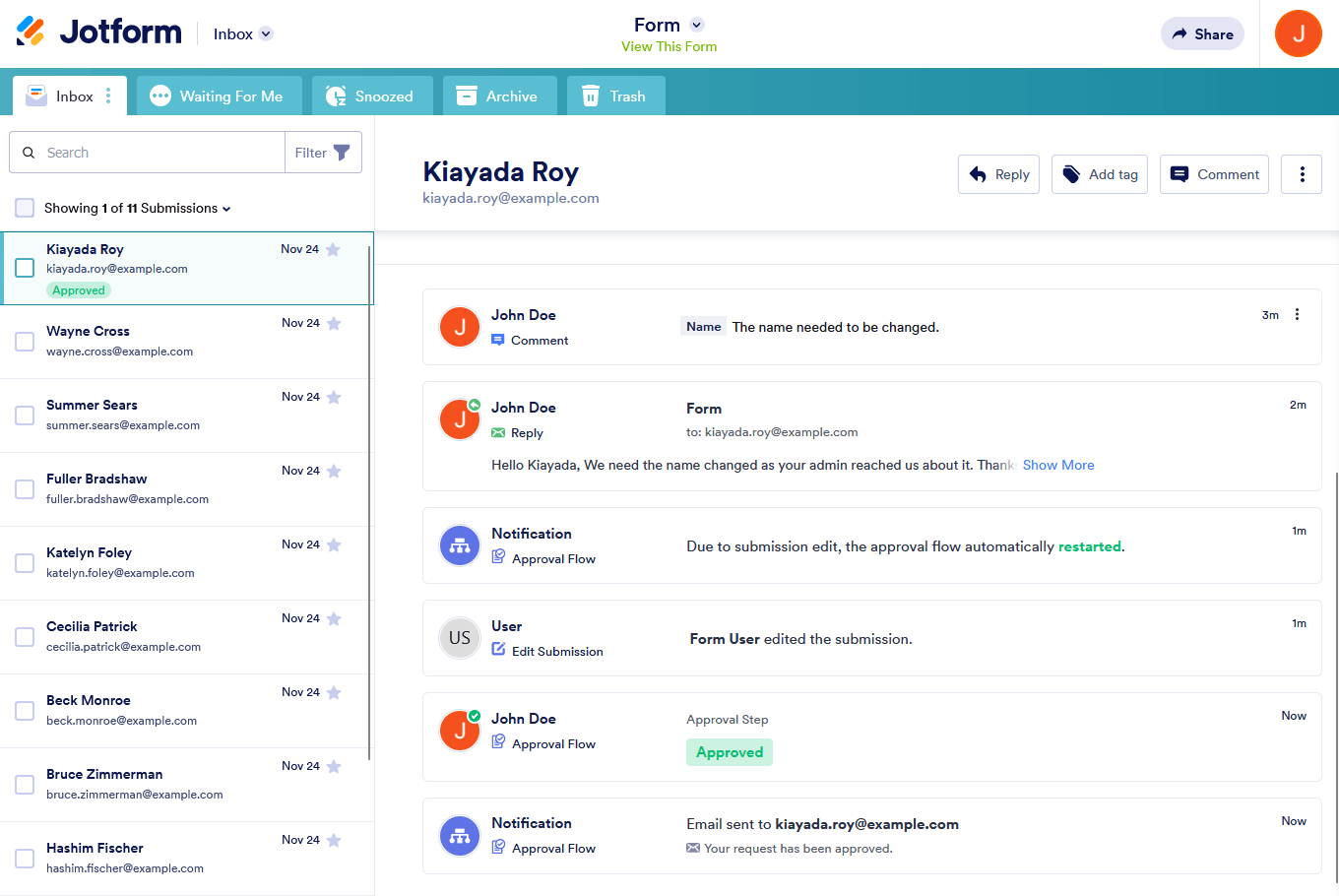
Task: Tick the select-all submissions checkbox
Action: 25,208
